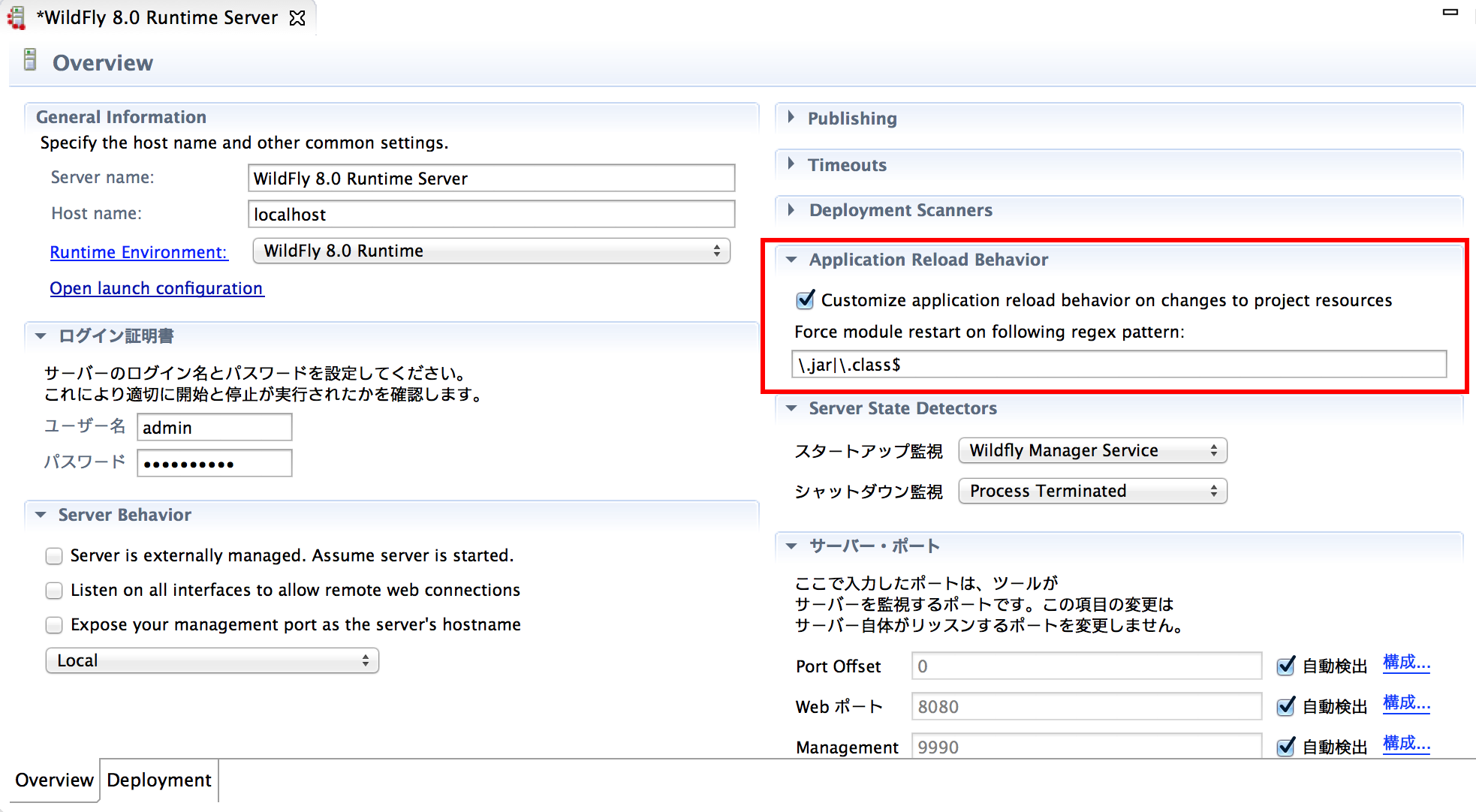Click the WildFly server icon in editor tab
The image size is (1476, 812).
coord(17,18)
